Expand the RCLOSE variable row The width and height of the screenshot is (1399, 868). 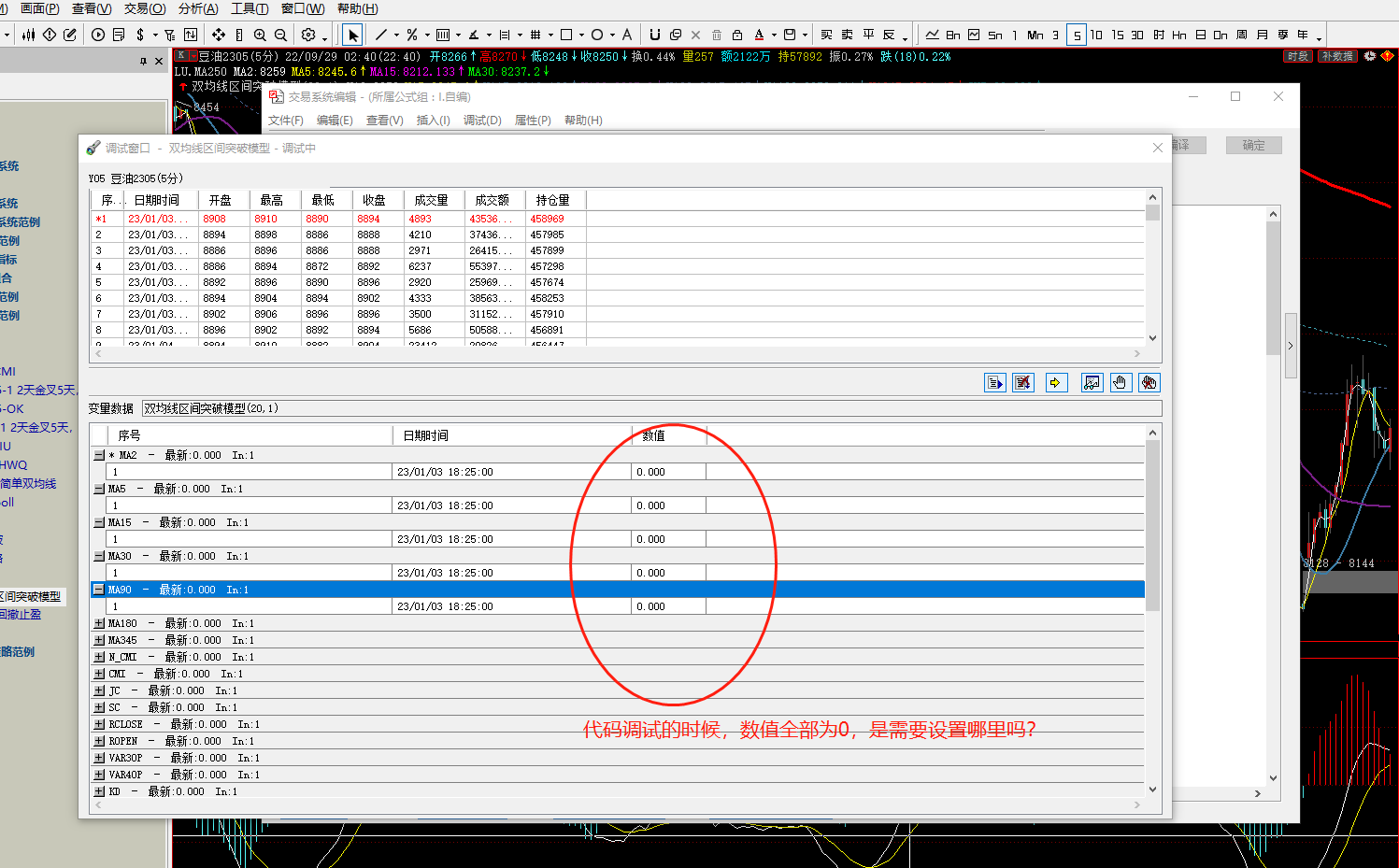[x=99, y=724]
